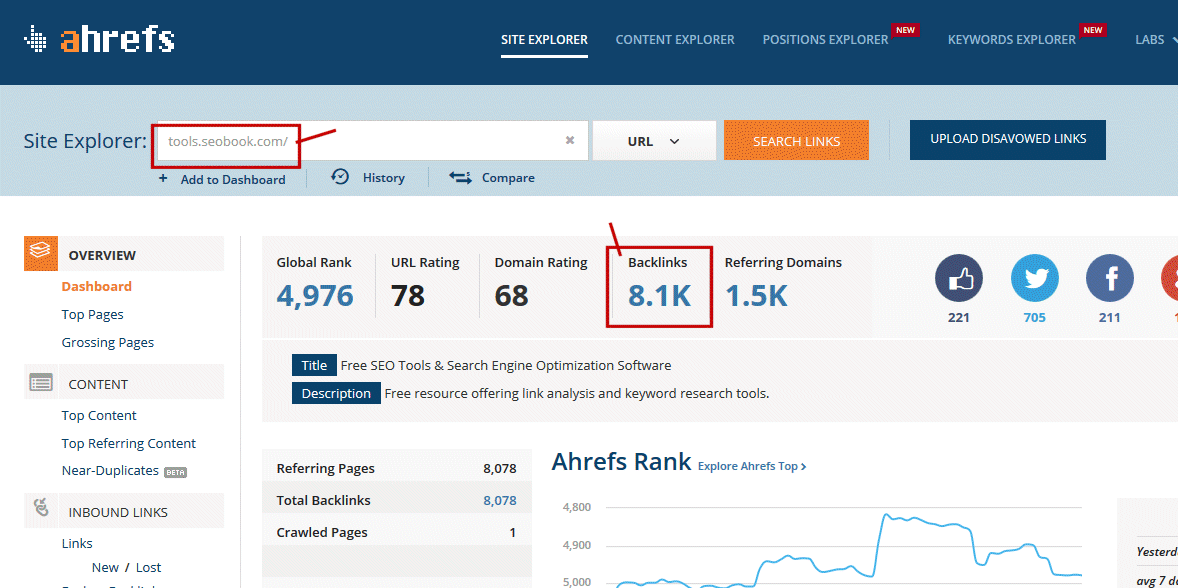
Task: Click the Inbound Links section icon
Action: tap(41, 509)
